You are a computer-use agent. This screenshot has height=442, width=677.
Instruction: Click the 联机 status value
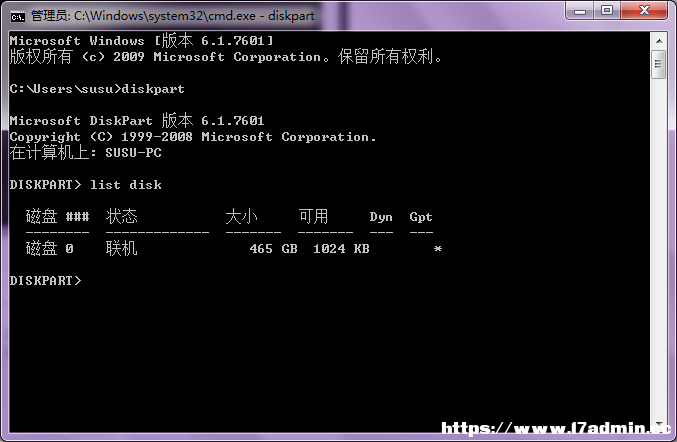[x=121, y=249]
